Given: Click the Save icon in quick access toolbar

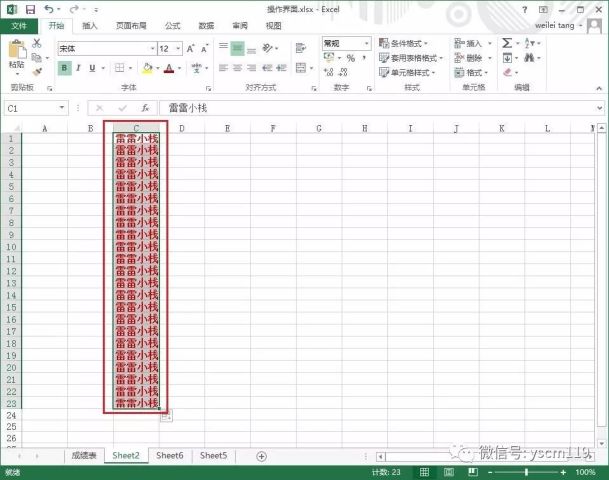Looking at the screenshot, I should click(30, 9).
